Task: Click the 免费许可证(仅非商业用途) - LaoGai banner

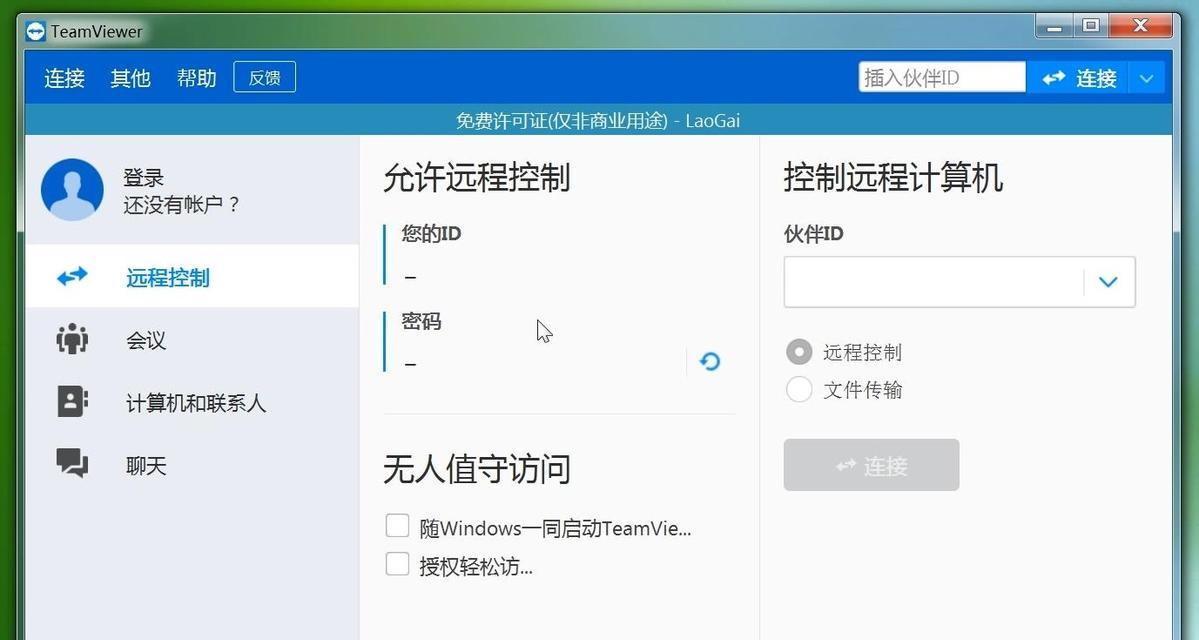Action: point(598,120)
